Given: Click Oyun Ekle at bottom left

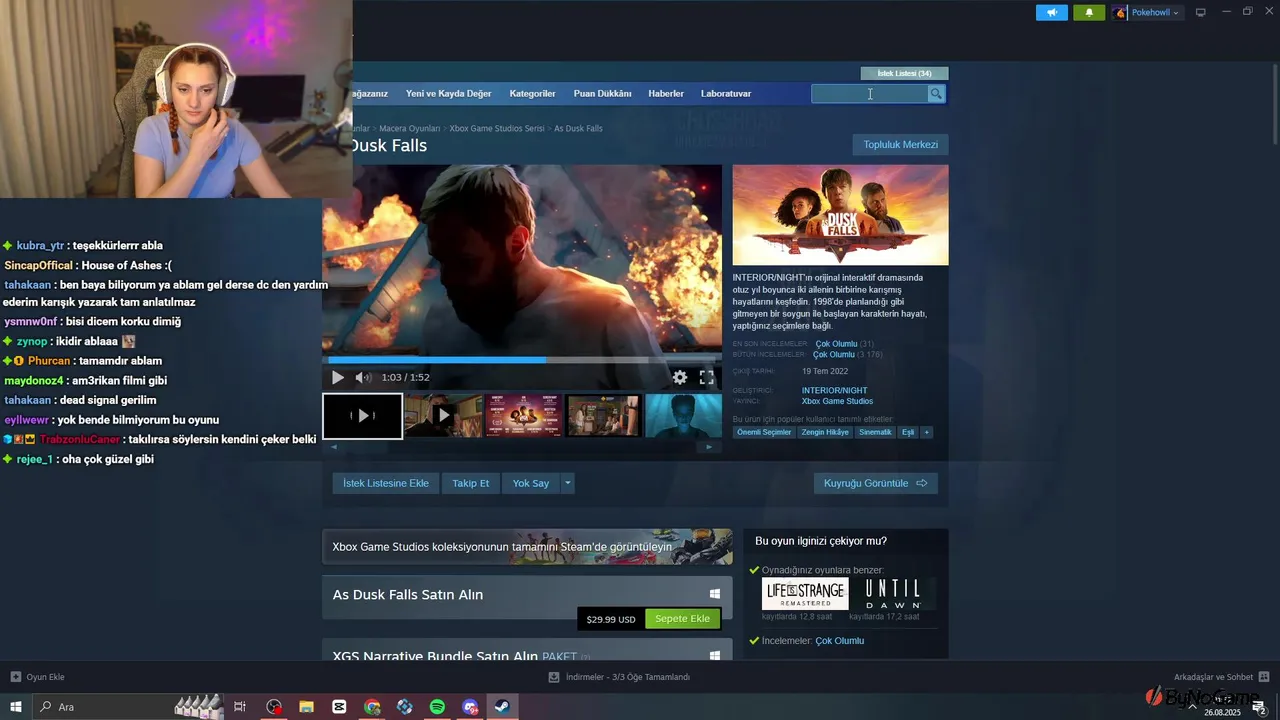Looking at the screenshot, I should tap(37, 677).
